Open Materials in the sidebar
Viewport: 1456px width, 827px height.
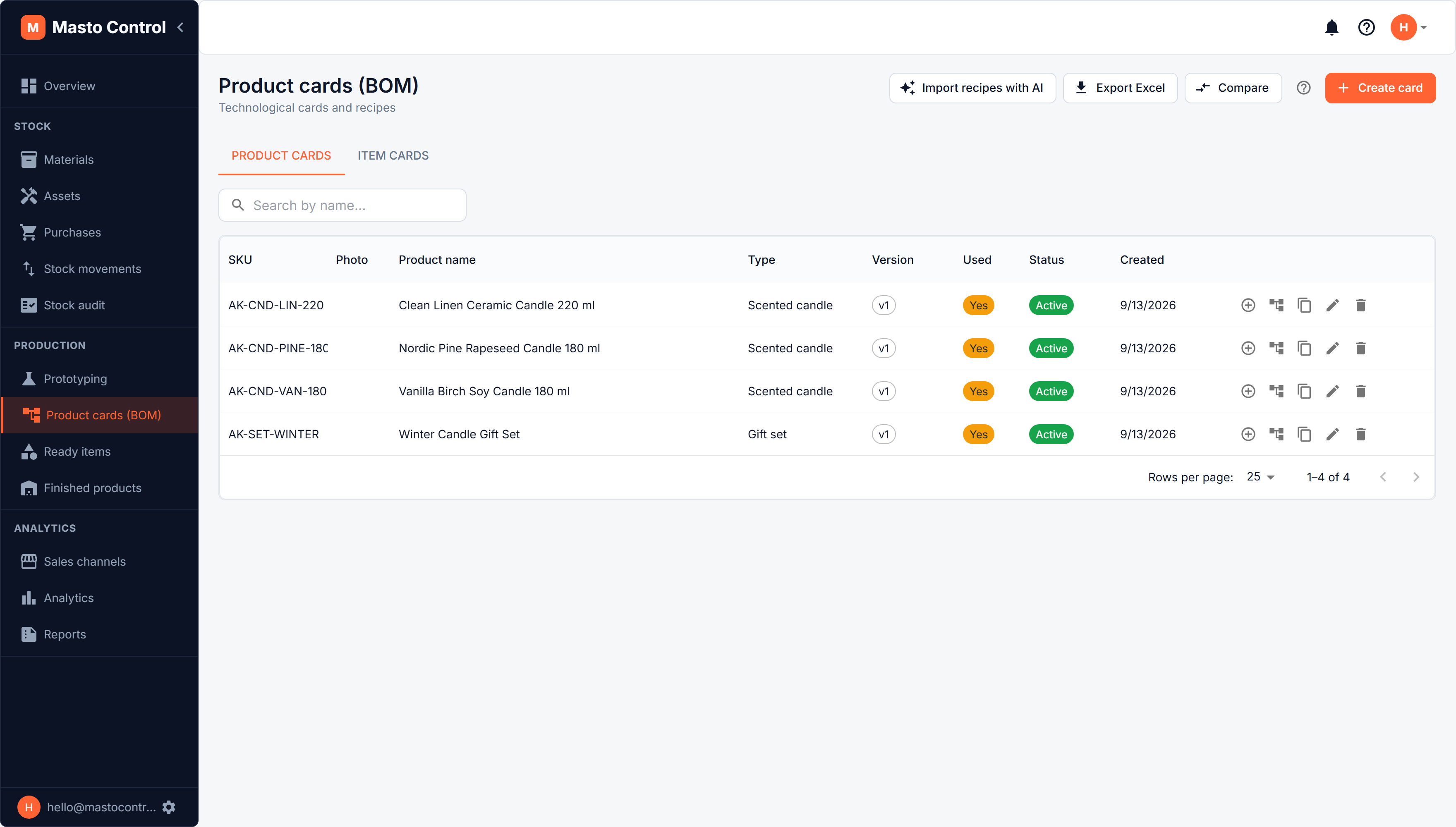[99, 160]
